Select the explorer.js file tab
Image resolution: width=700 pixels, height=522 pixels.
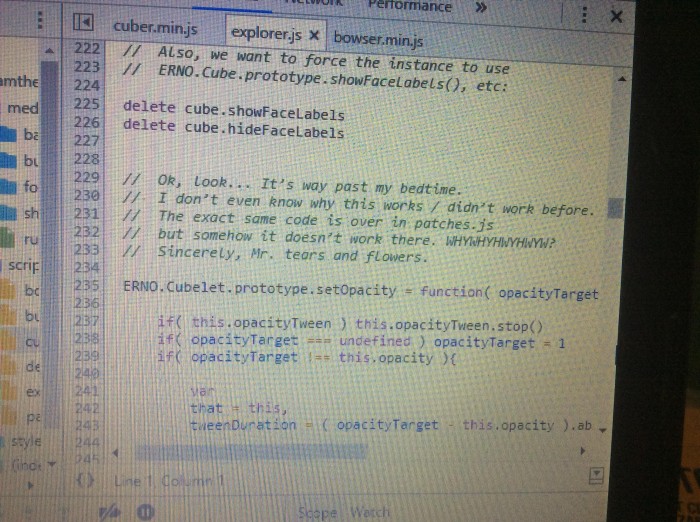tap(266, 33)
